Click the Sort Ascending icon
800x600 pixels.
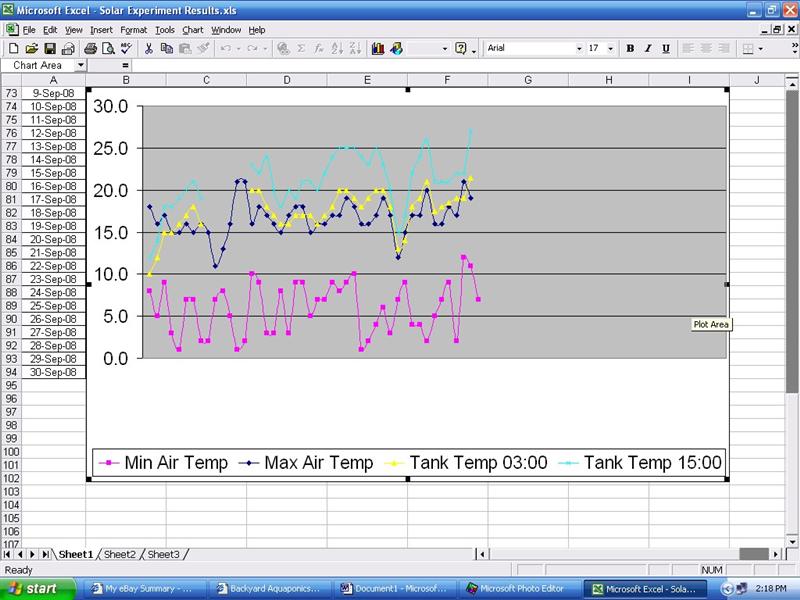pos(338,47)
